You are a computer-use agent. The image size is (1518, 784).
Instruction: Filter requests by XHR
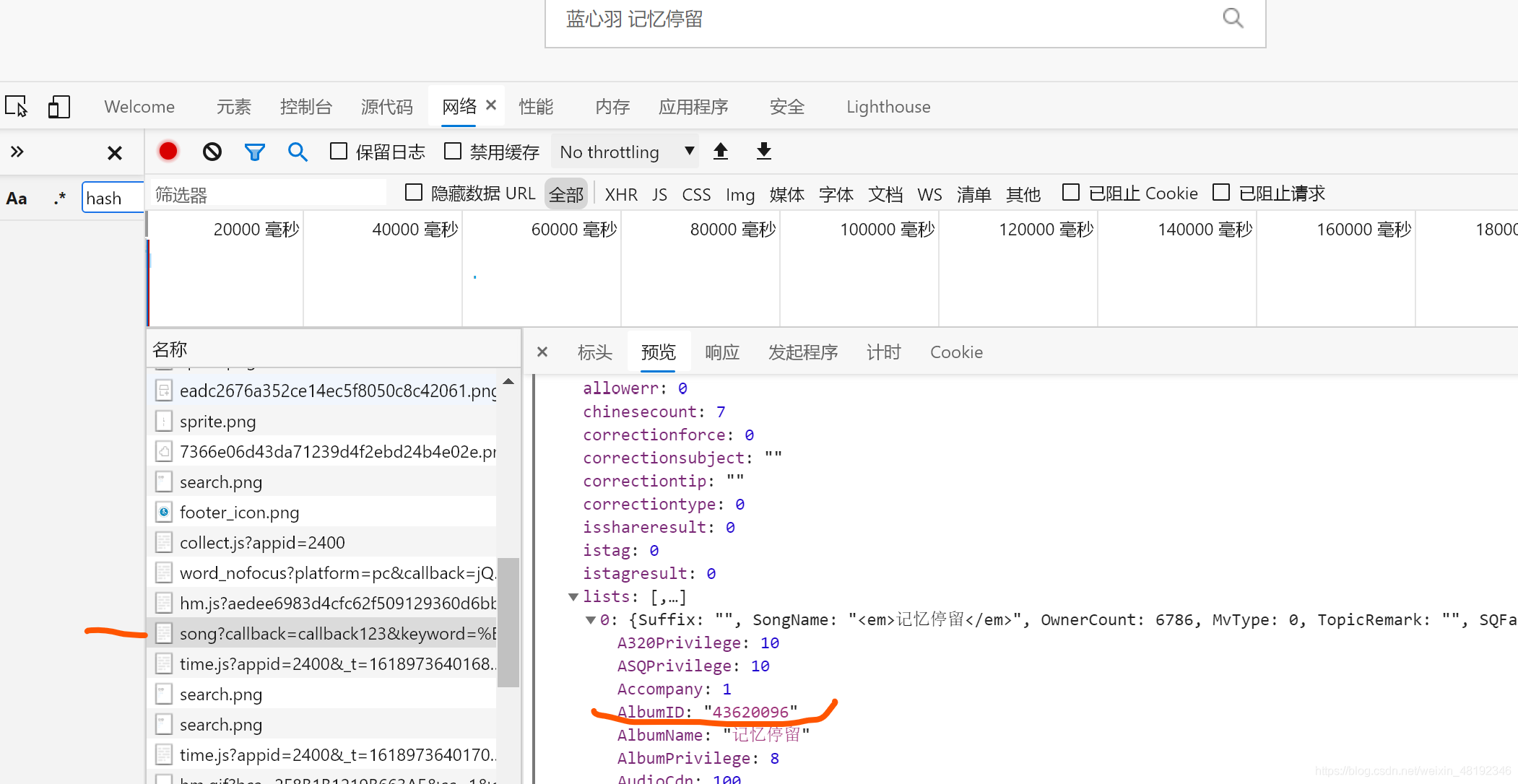(x=621, y=194)
